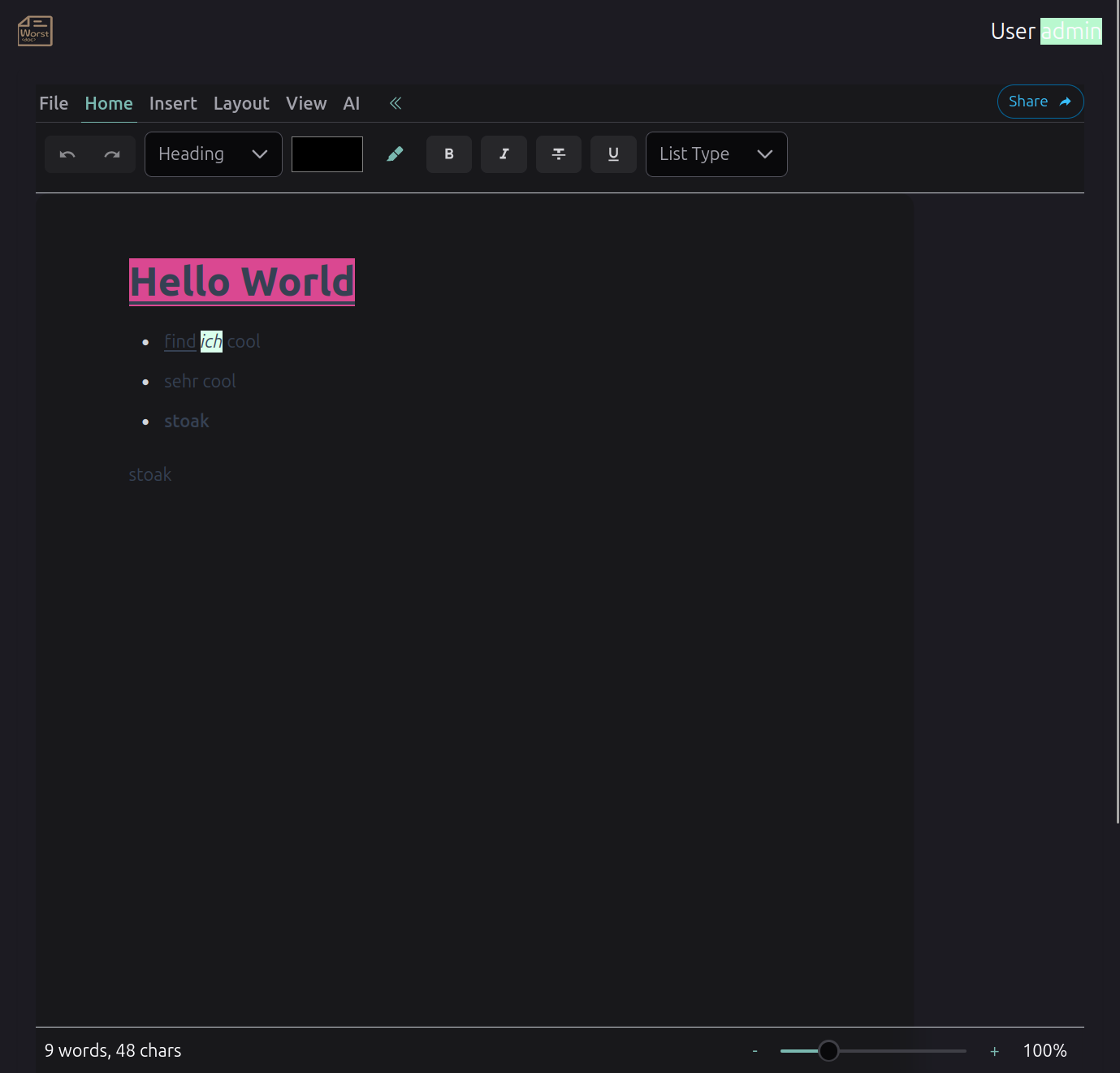Click the redo arrow icon

tap(112, 154)
